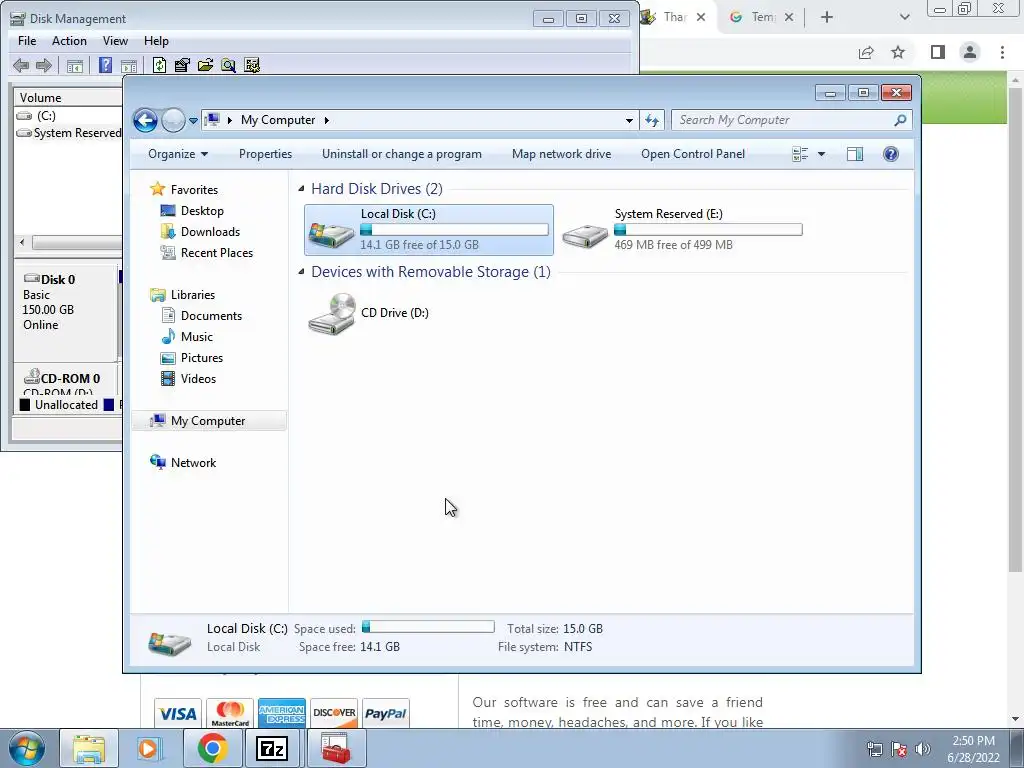Go back in the My Computer window
Screen dimensions: 1024x768
coord(145,120)
